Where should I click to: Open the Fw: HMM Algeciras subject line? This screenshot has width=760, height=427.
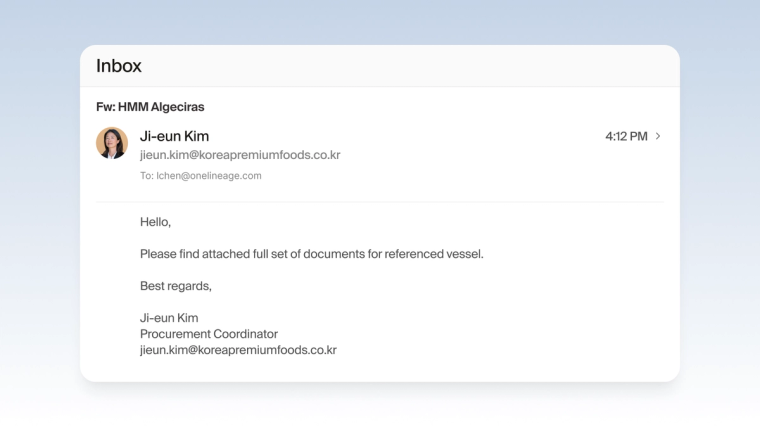click(150, 107)
